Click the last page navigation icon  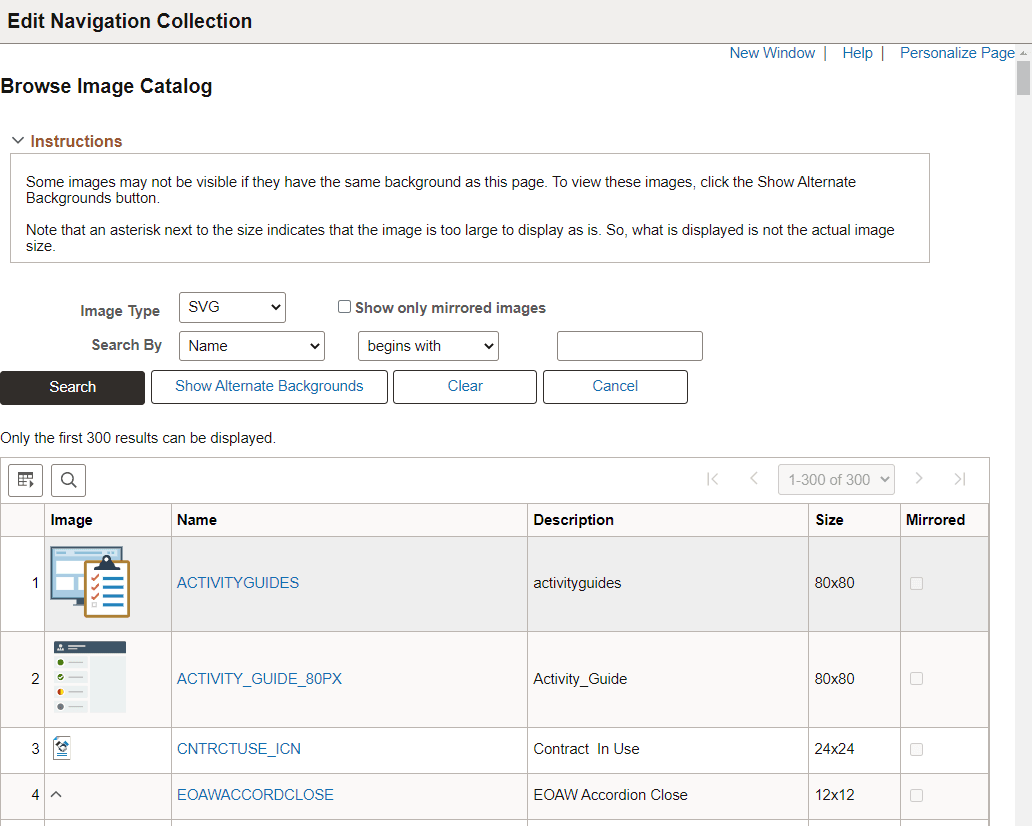tap(960, 479)
